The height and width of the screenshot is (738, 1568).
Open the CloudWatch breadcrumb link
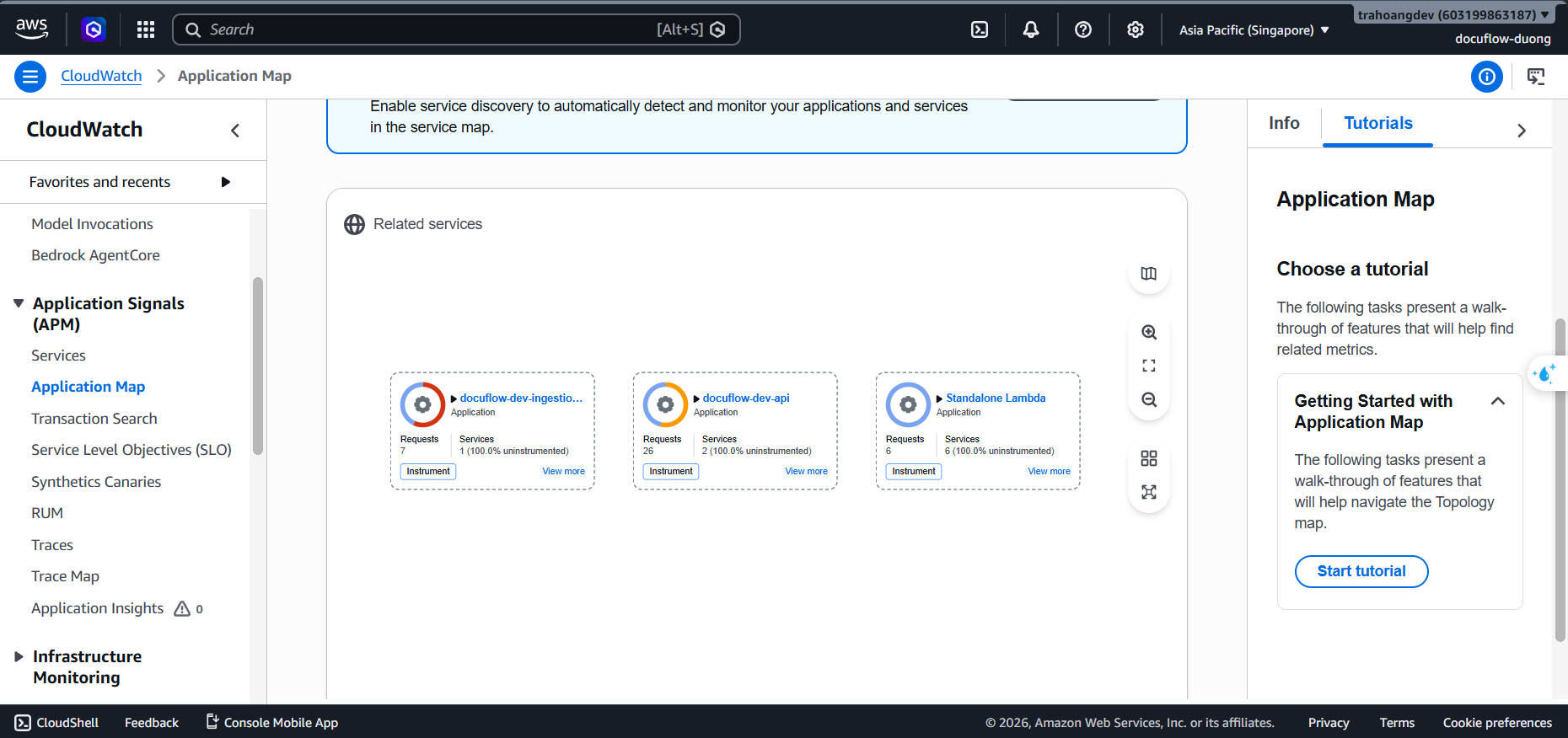101,76
